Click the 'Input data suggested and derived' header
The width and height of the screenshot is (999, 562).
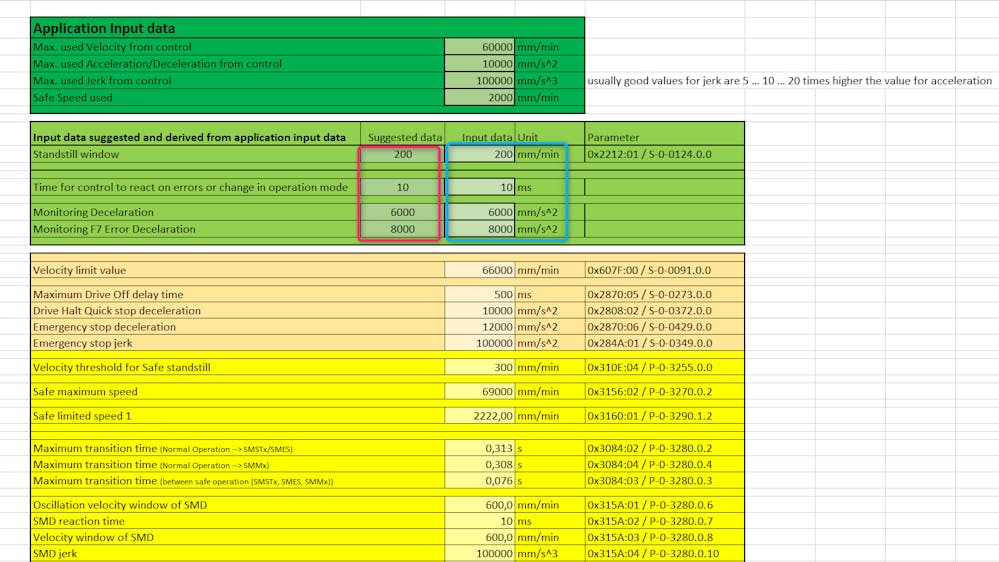coord(189,138)
